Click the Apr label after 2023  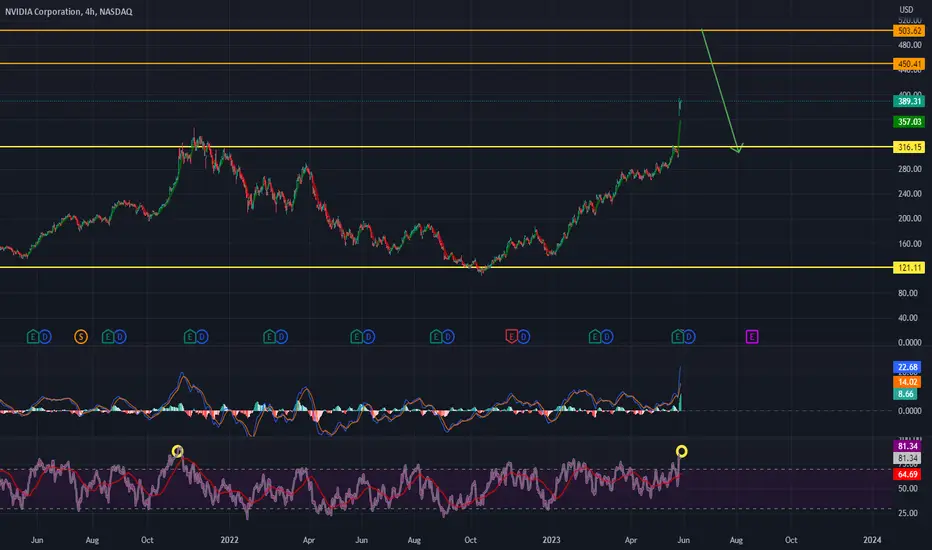(631, 540)
